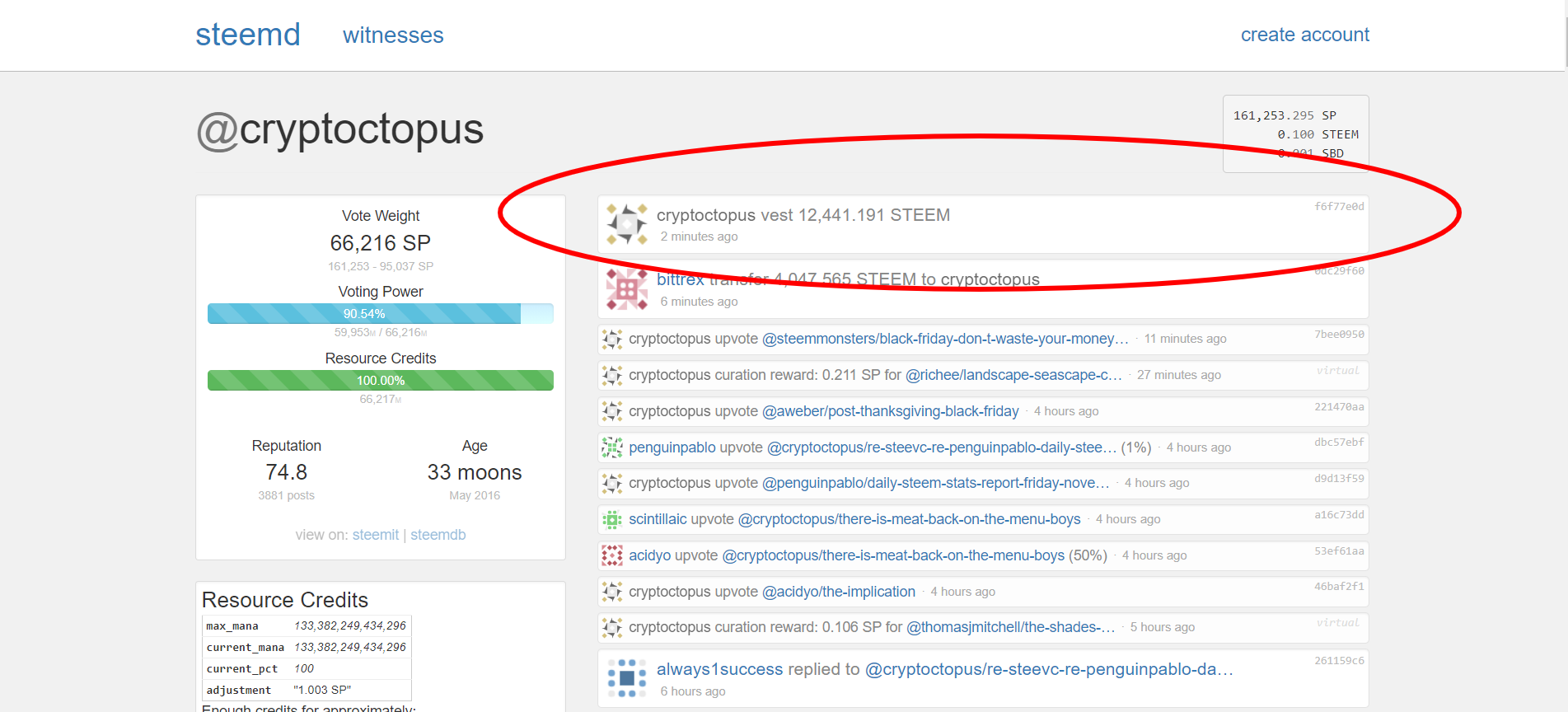
Task: Open penguinpablo daily-steem-stats-report post link
Action: point(936,483)
